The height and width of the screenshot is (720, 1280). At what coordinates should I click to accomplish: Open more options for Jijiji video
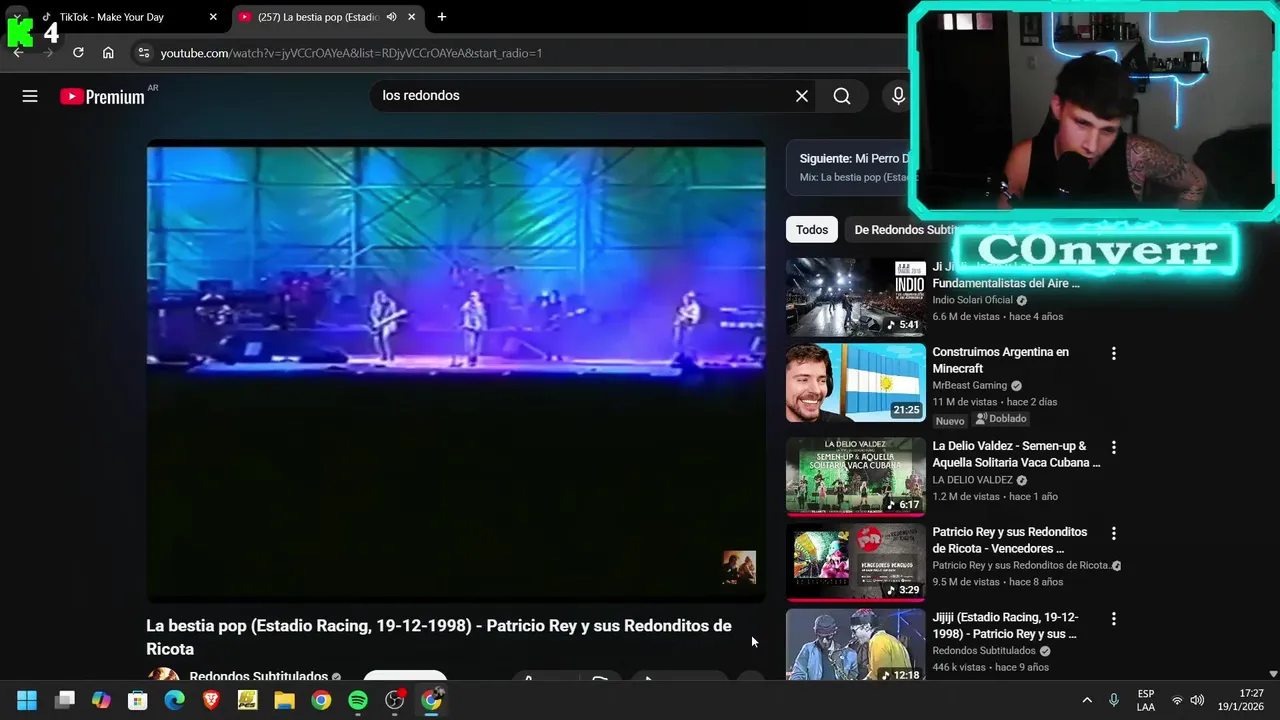coord(1114,619)
